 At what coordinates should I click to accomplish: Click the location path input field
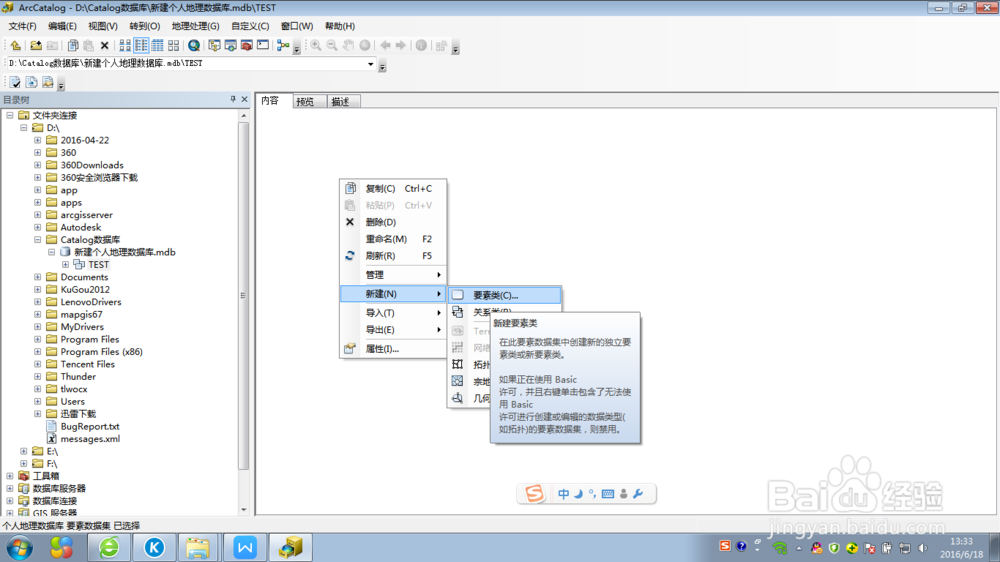[186, 64]
